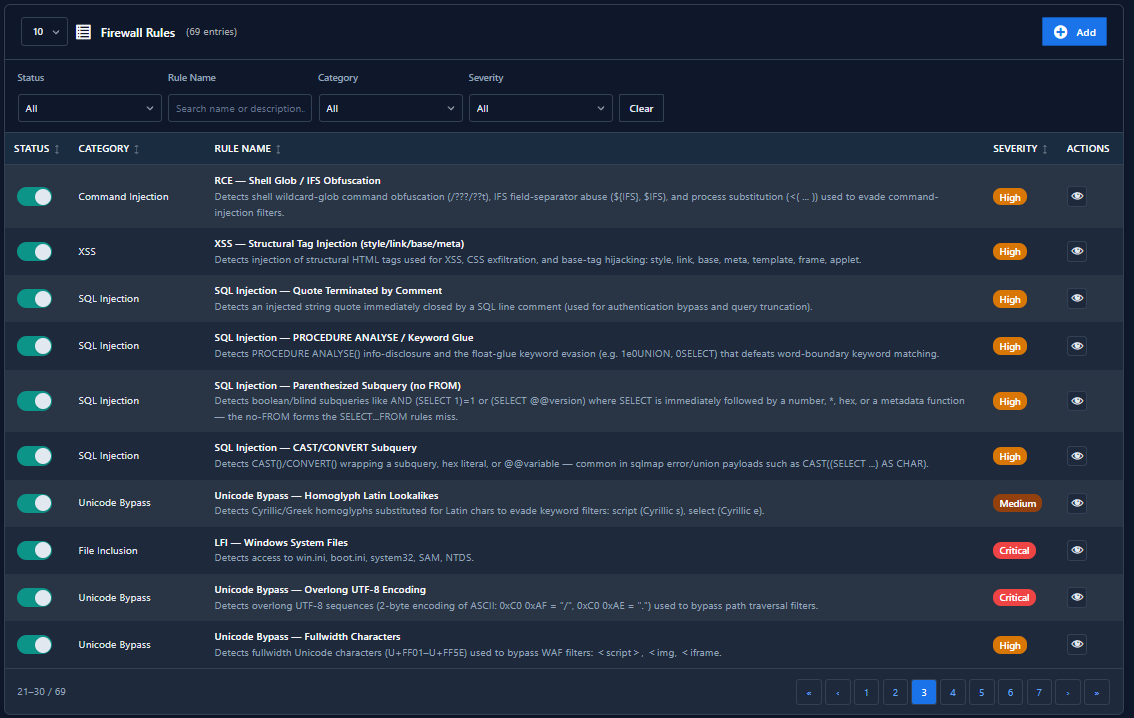View XSS Structural Tag Injection rule details
The width and height of the screenshot is (1134, 718).
(x=1077, y=252)
